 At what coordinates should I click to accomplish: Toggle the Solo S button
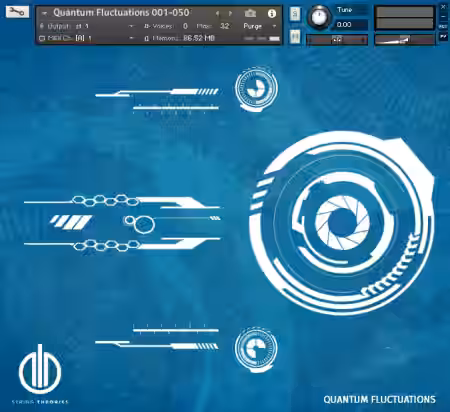(x=295, y=14)
